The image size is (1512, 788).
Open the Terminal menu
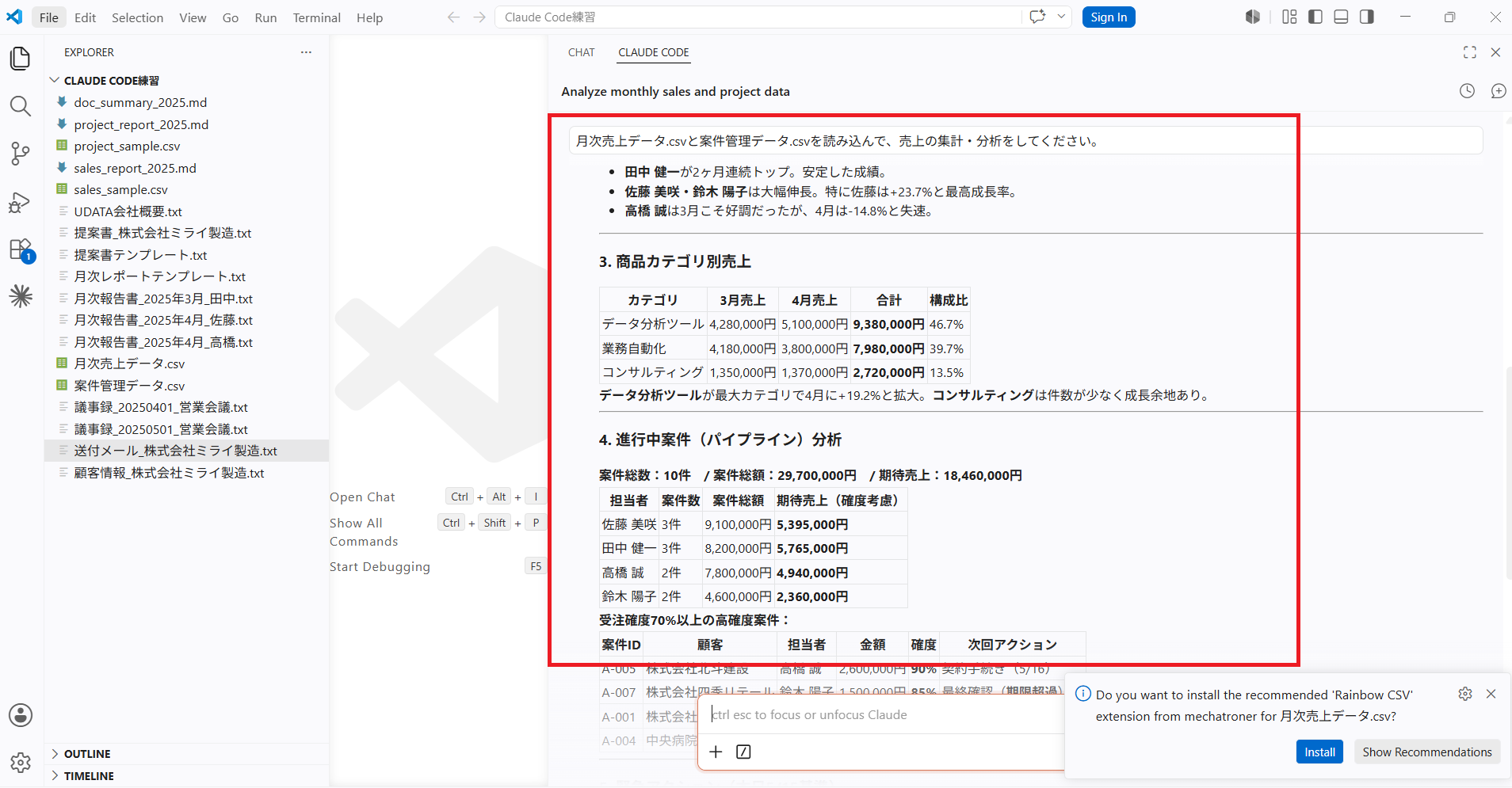tap(316, 17)
